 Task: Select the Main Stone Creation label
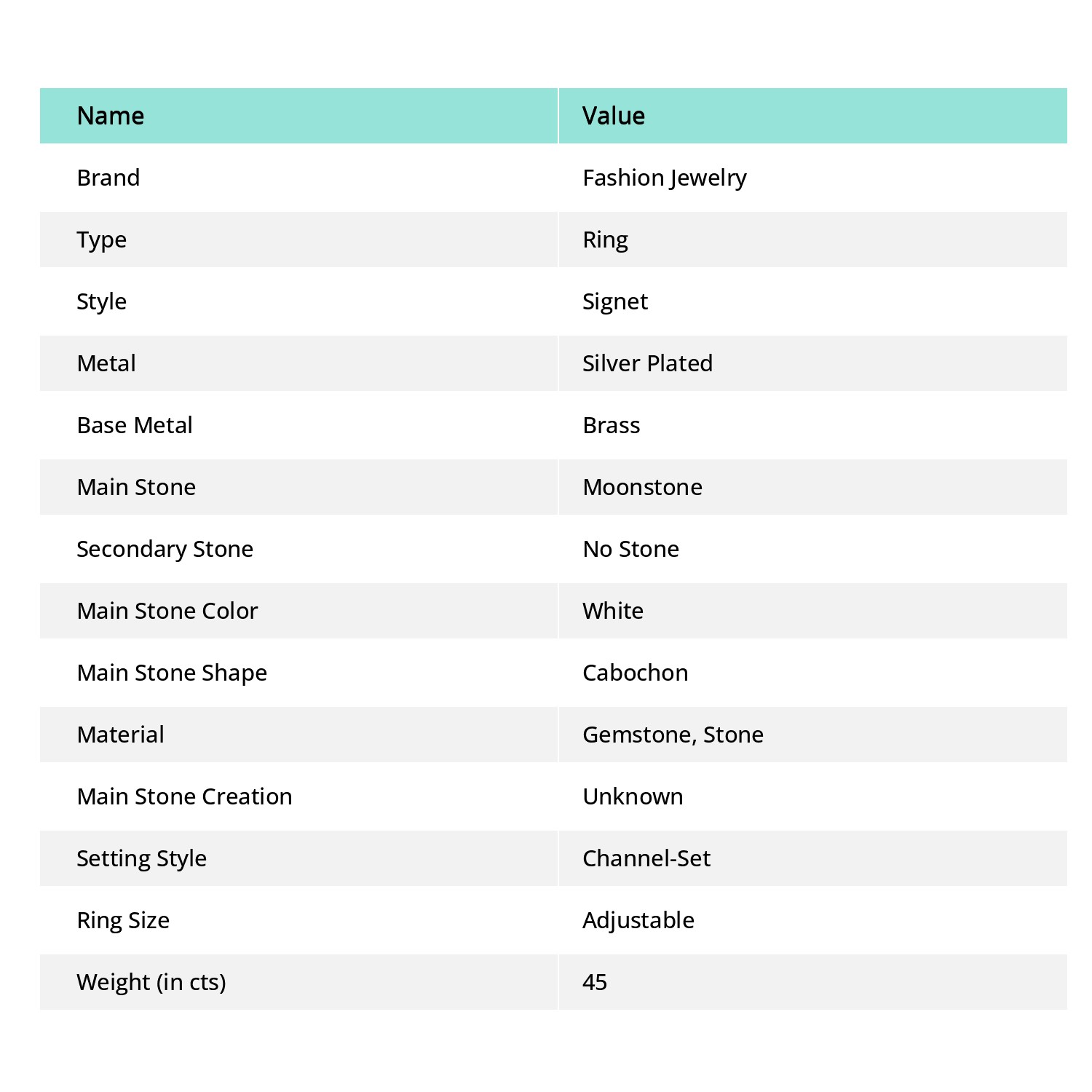[x=184, y=796]
